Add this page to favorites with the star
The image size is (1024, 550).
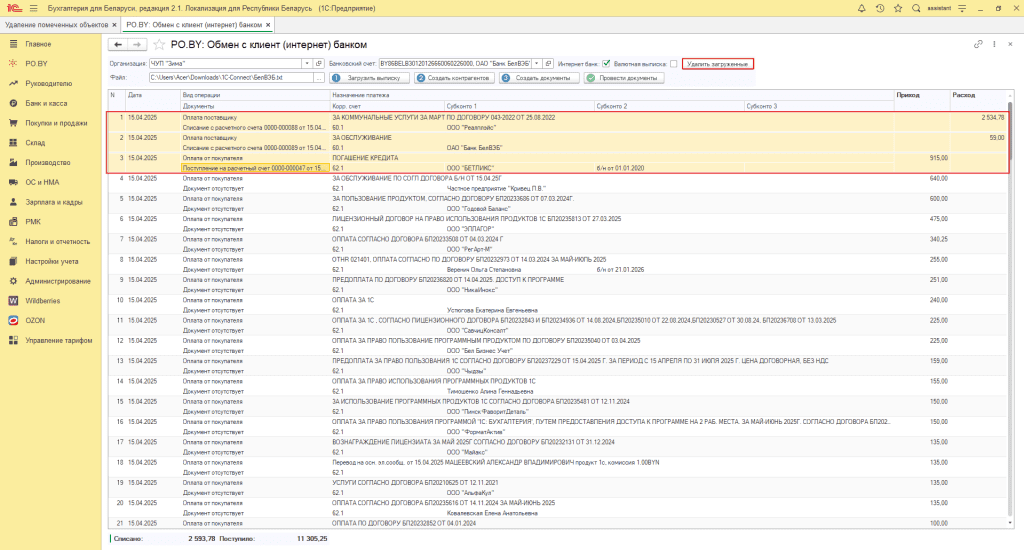(159, 45)
